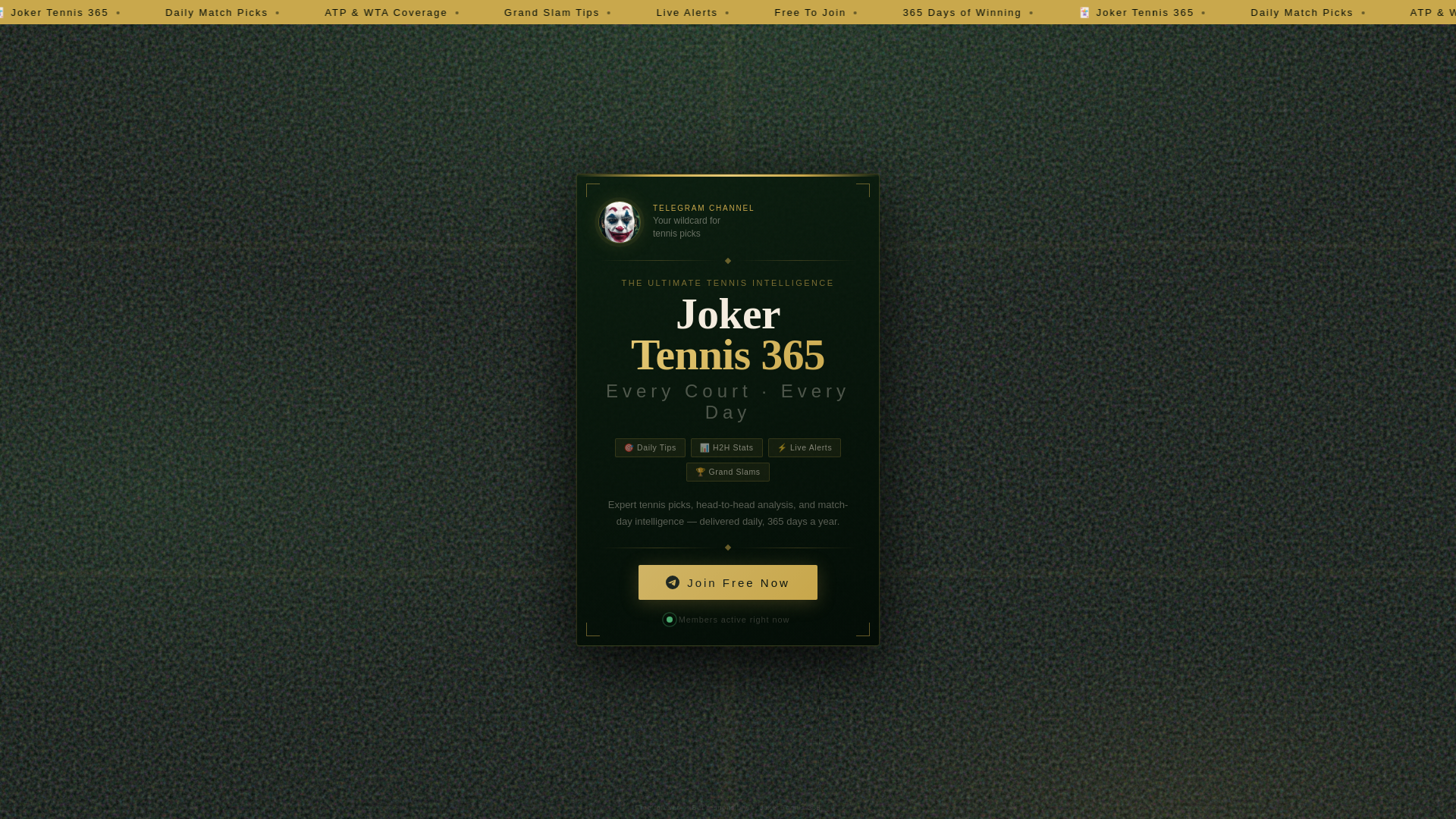Click the joker card icon in the ticker
Image resolution: width=1456 pixels, height=819 pixels.
click(x=1084, y=12)
